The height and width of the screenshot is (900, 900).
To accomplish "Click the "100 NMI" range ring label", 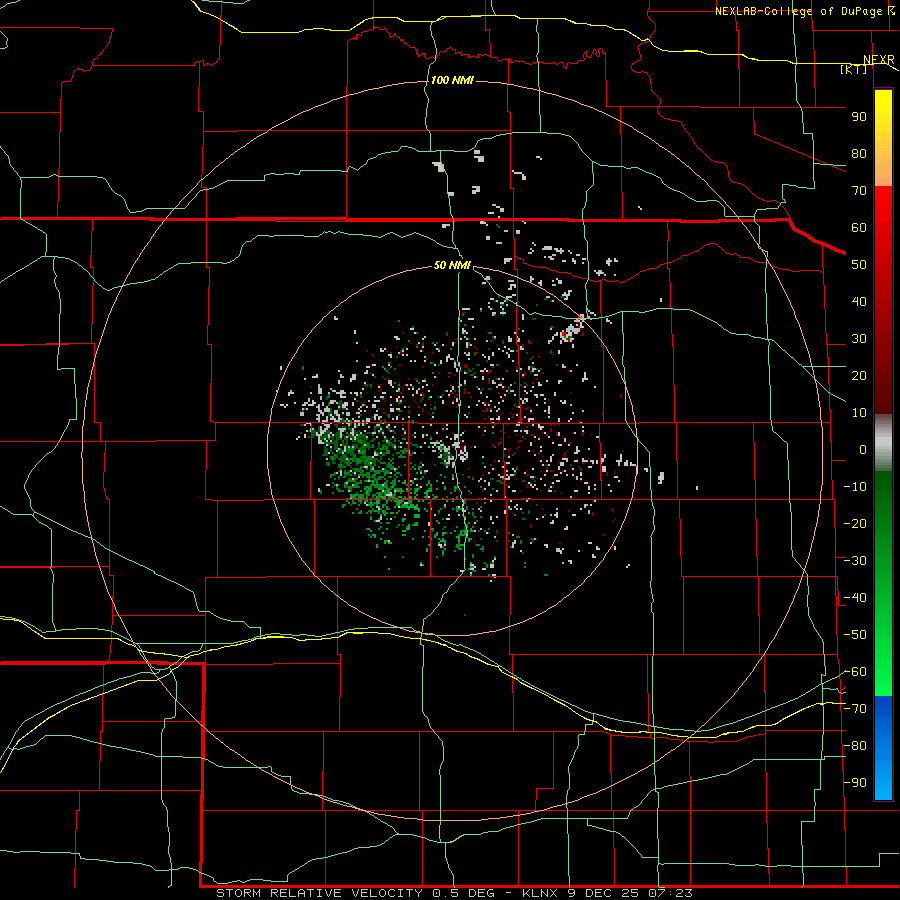I will [x=452, y=80].
